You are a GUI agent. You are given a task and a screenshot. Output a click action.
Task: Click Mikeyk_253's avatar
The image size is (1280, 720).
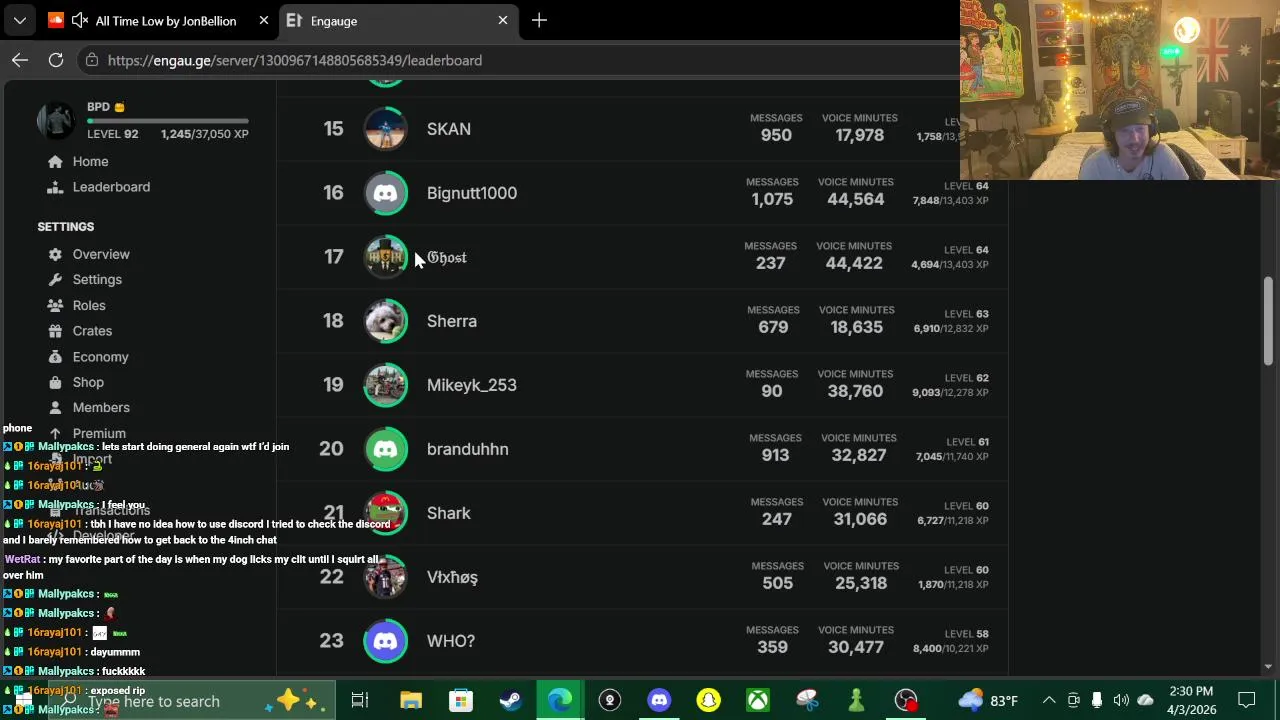click(x=385, y=385)
